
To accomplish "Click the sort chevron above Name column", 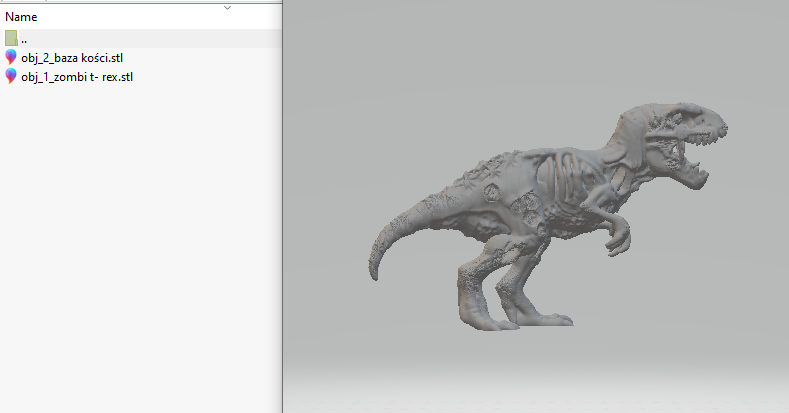I will pyautogui.click(x=227, y=7).
